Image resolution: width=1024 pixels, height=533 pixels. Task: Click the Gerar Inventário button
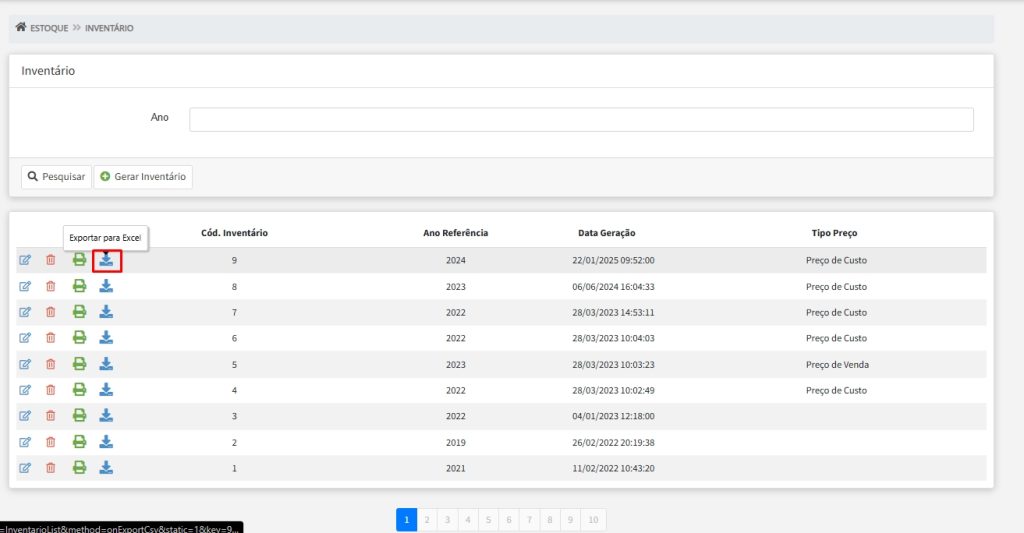143,176
